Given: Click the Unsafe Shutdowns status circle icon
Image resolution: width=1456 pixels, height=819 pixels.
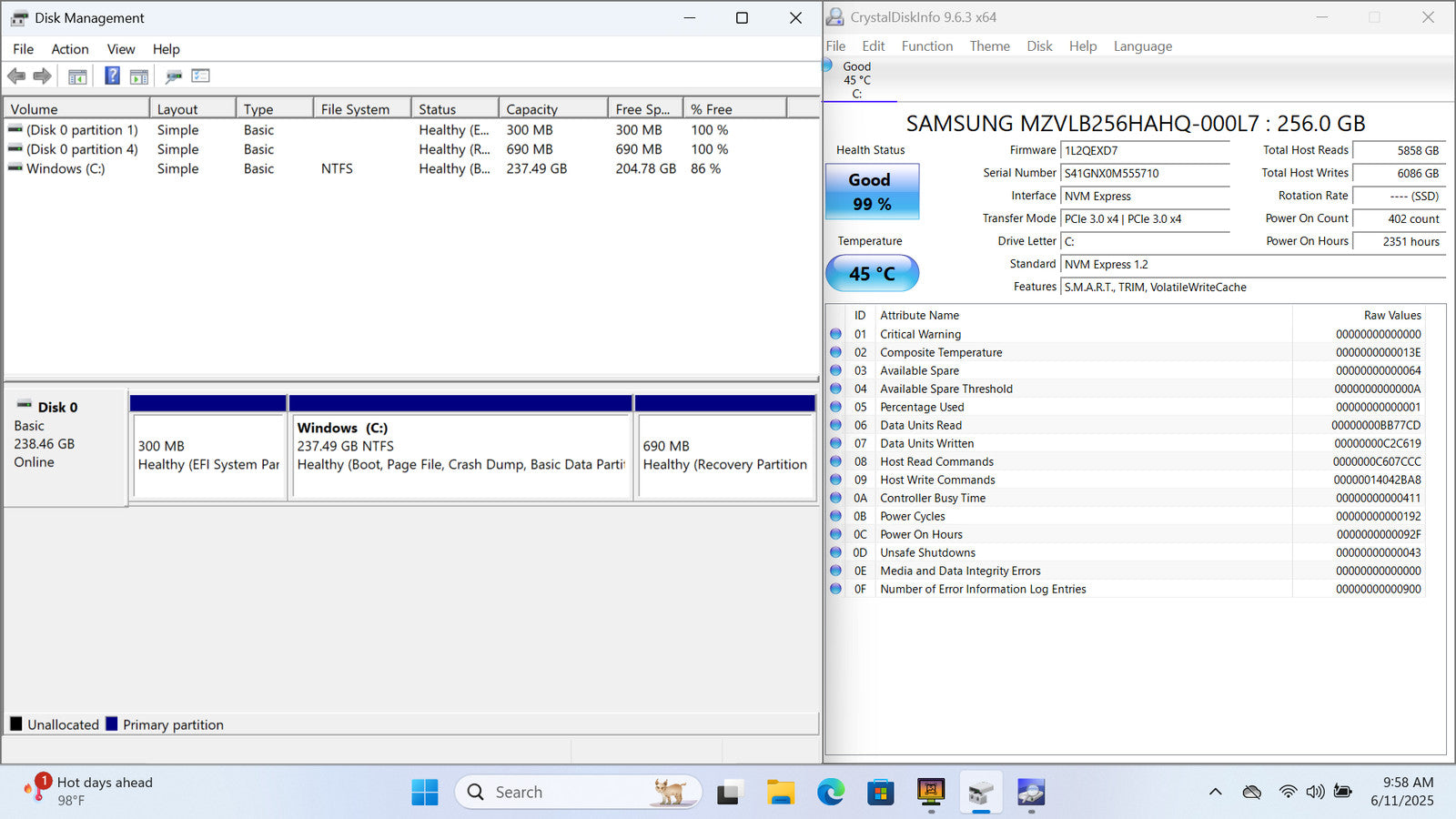Looking at the screenshot, I should coord(835,552).
